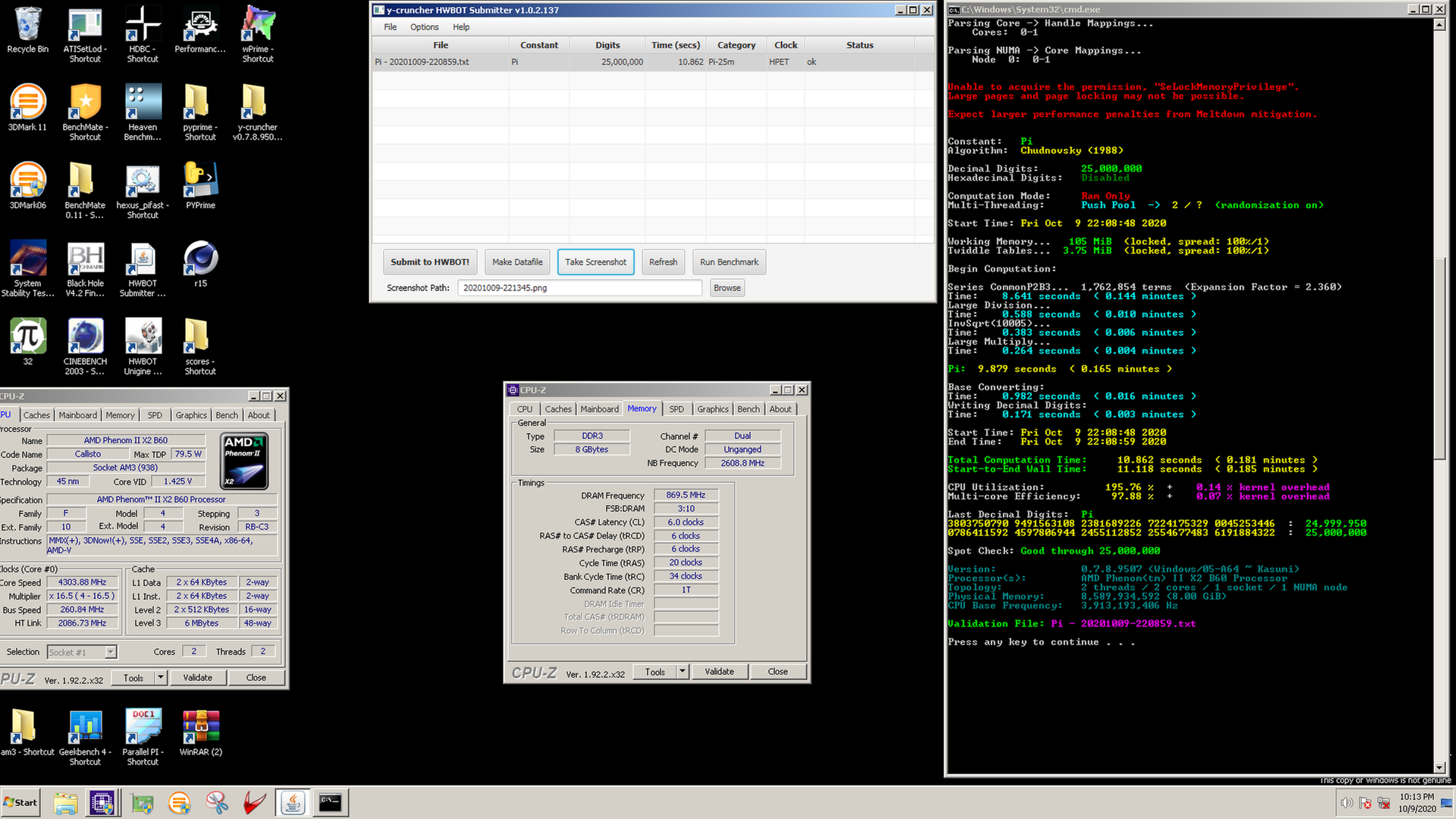Image resolution: width=1456 pixels, height=819 pixels.
Task: Open CPU-Z taskbar icon
Action: tap(102, 802)
